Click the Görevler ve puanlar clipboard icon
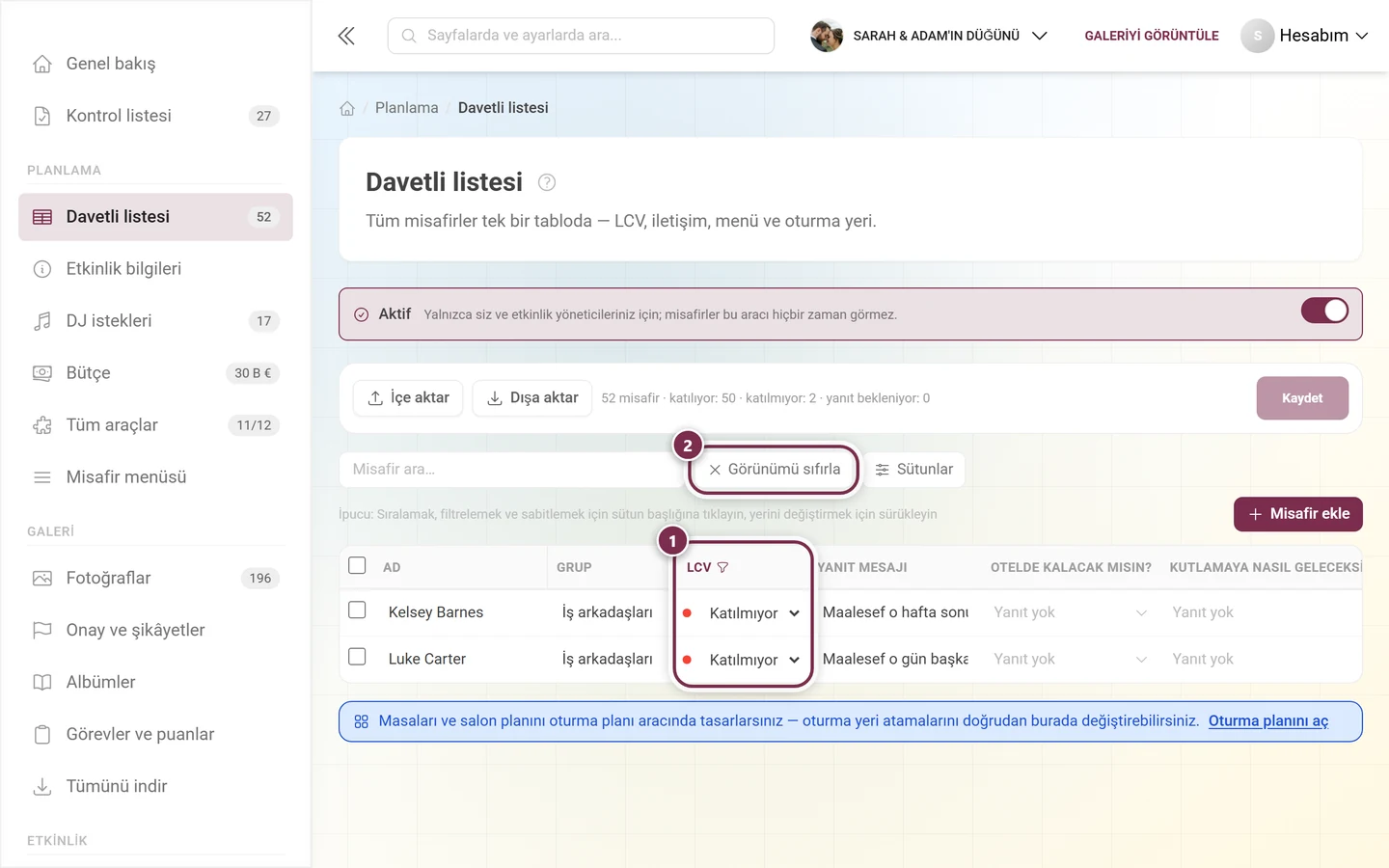Viewport: 1389px width, 868px height. 42,735
